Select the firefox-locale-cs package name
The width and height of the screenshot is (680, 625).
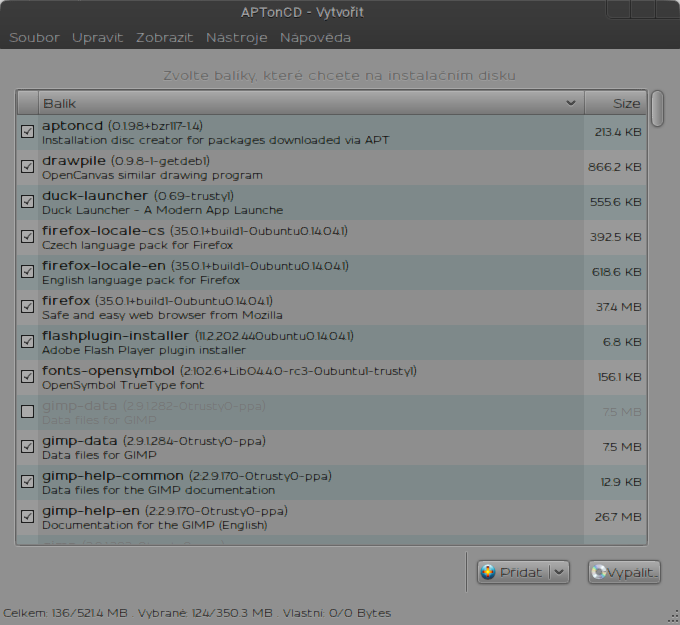pyautogui.click(x=103, y=231)
